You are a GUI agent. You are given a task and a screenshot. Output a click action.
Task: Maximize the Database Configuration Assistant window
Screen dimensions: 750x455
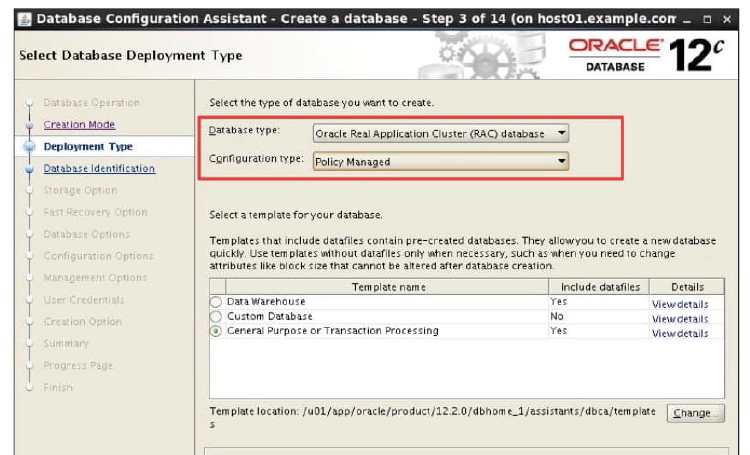707,20
